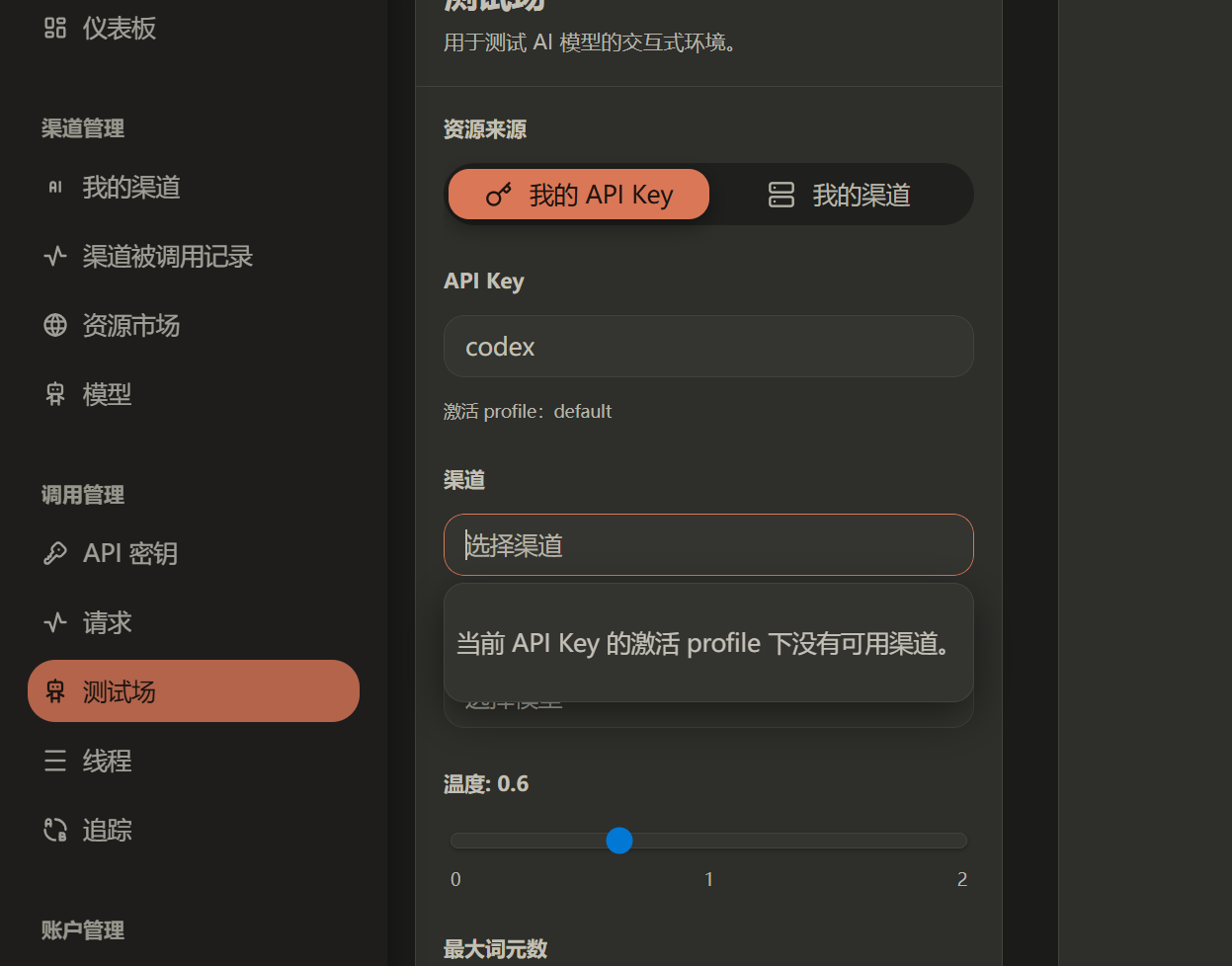
Task: Click the dashboard grid icon
Action: coord(55,28)
